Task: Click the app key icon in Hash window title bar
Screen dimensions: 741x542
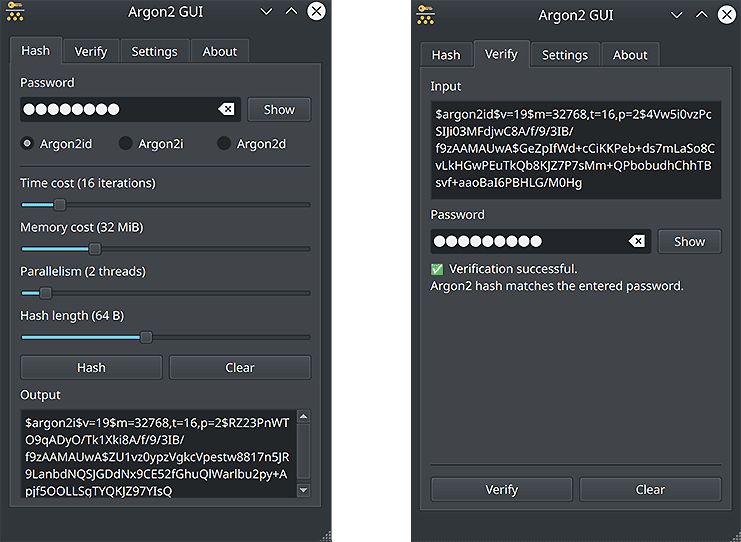Action: [x=15, y=11]
